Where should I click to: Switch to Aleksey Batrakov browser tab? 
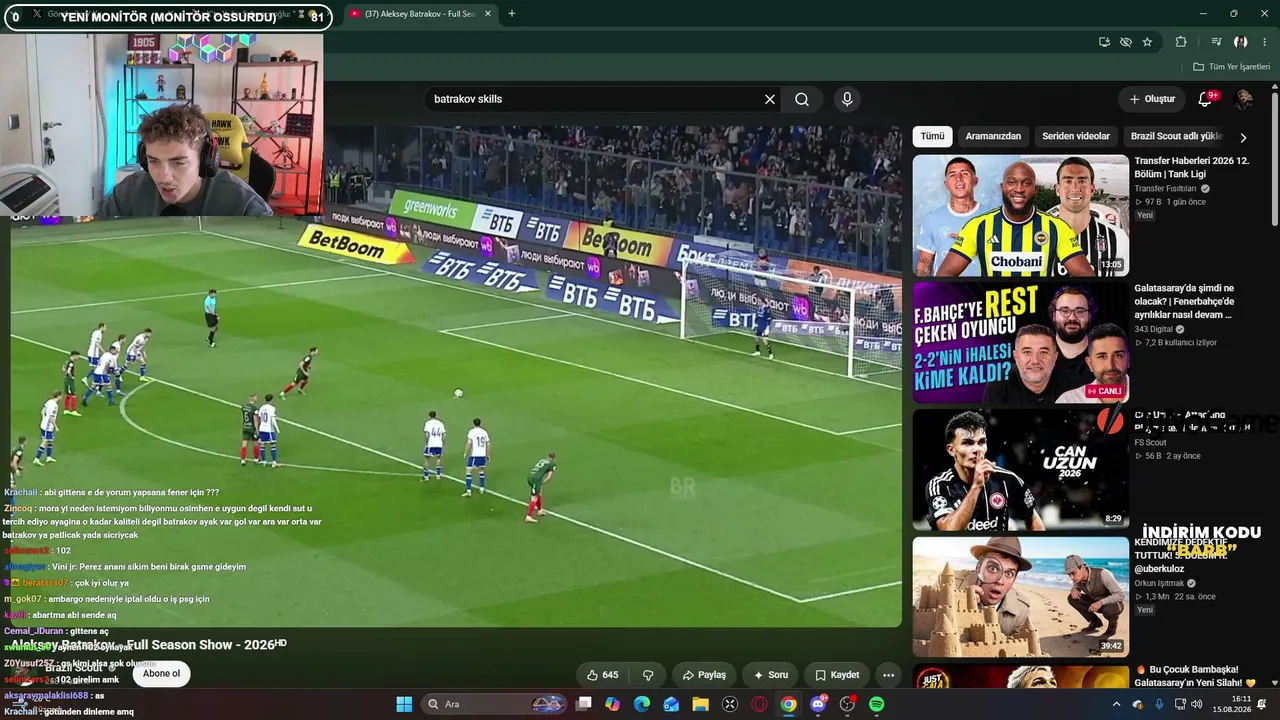[x=420, y=14]
